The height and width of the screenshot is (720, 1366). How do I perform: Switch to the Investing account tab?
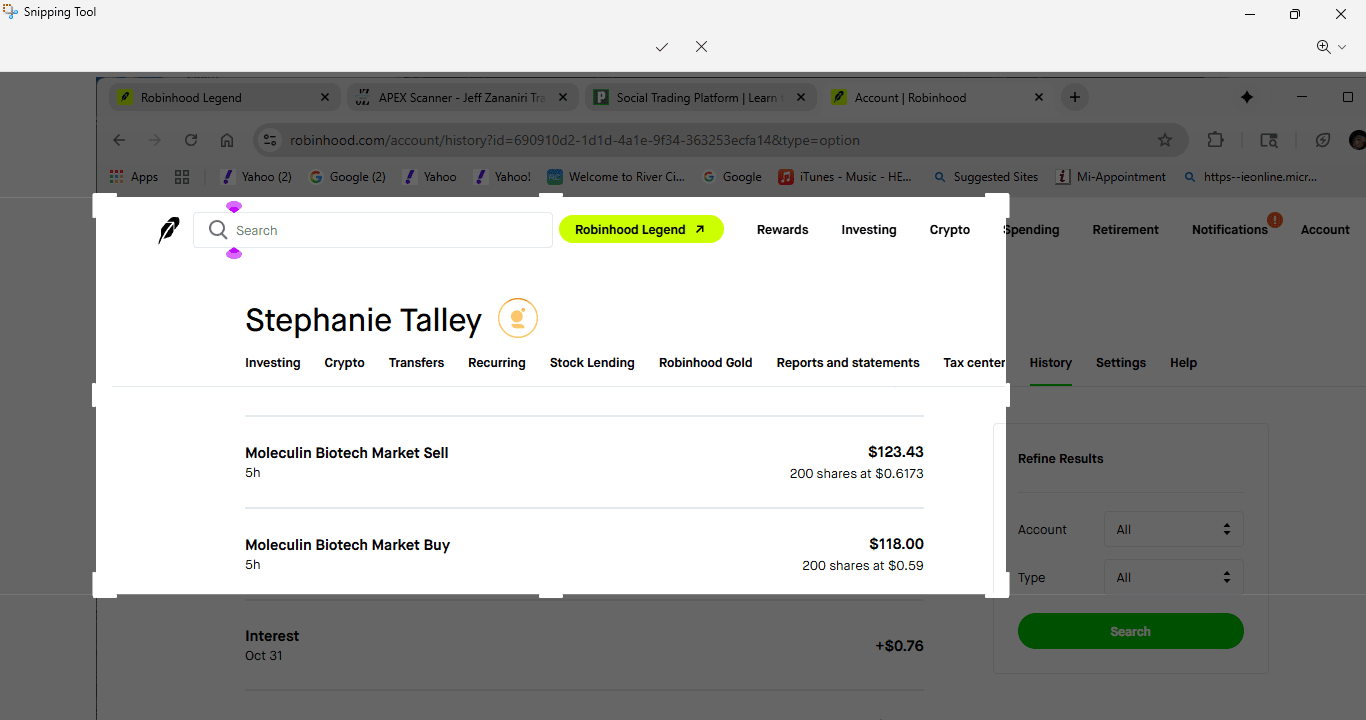(273, 363)
